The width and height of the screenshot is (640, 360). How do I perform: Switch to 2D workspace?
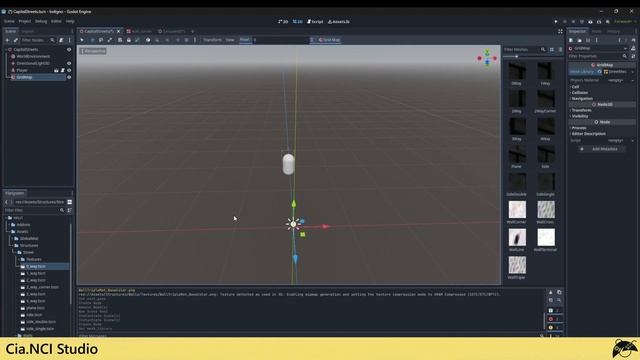283,22
